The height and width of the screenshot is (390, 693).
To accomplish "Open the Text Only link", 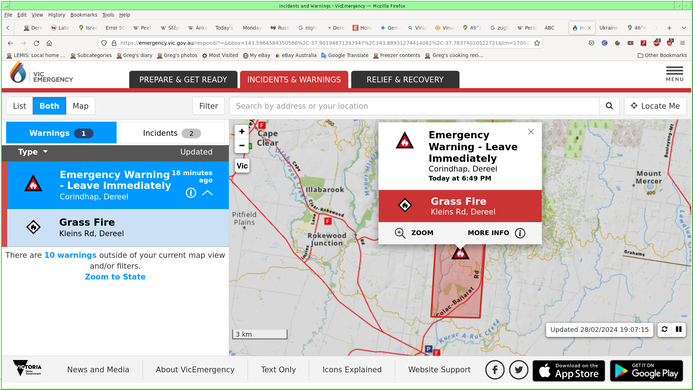I will pos(278,370).
